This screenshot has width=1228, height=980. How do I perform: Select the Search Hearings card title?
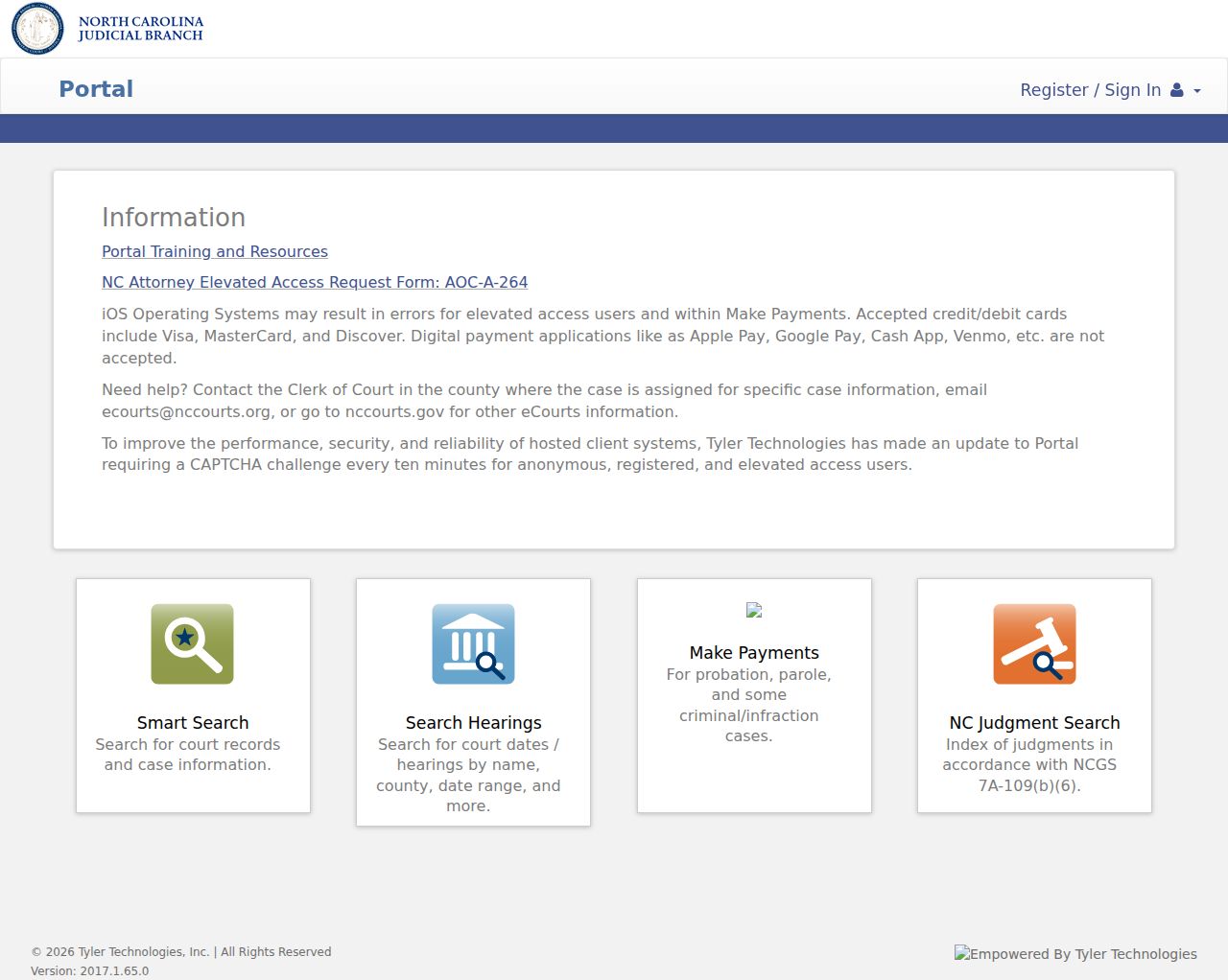pyautogui.click(x=473, y=723)
